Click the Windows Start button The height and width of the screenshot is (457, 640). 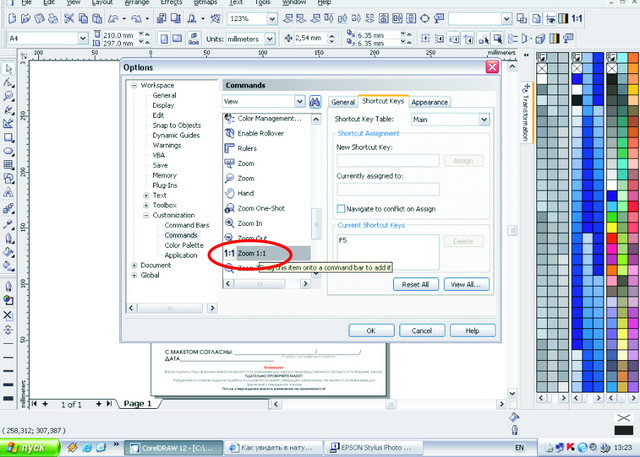click(x=29, y=448)
